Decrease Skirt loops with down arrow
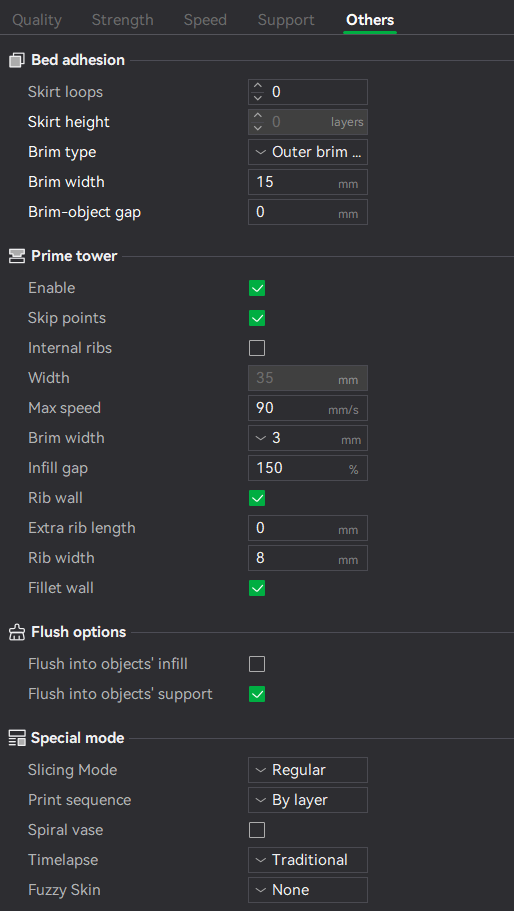 (258, 98)
